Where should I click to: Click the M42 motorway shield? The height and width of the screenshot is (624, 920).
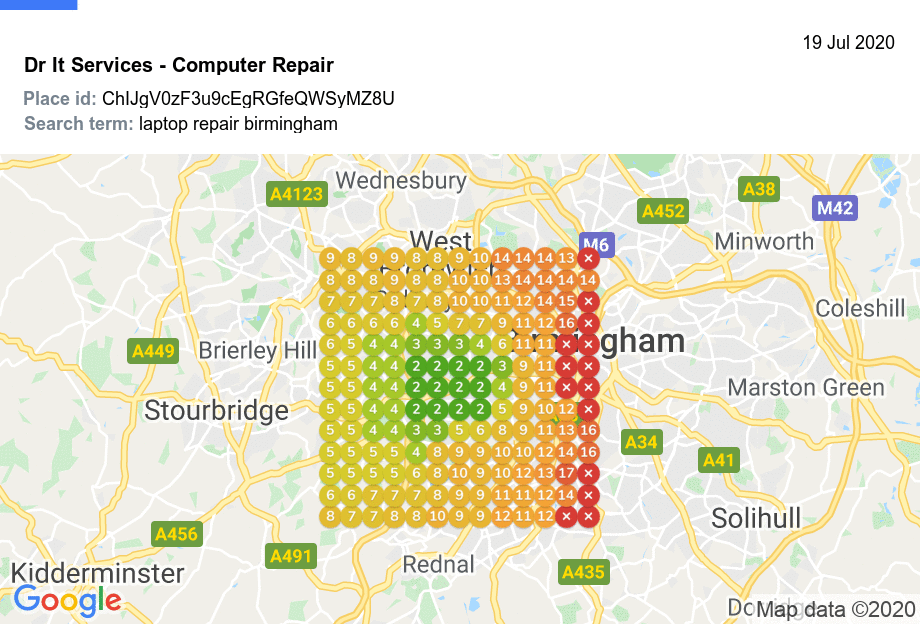click(834, 208)
